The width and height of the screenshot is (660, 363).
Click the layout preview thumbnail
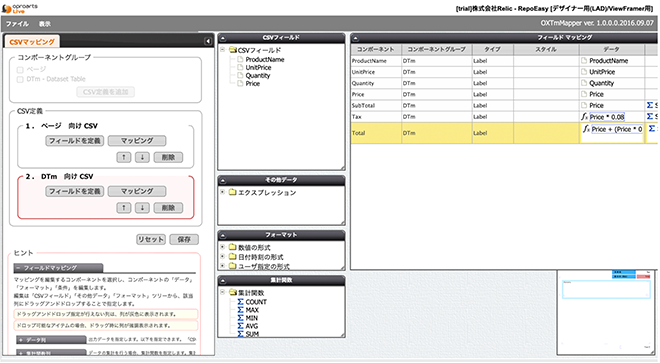pos(607,313)
